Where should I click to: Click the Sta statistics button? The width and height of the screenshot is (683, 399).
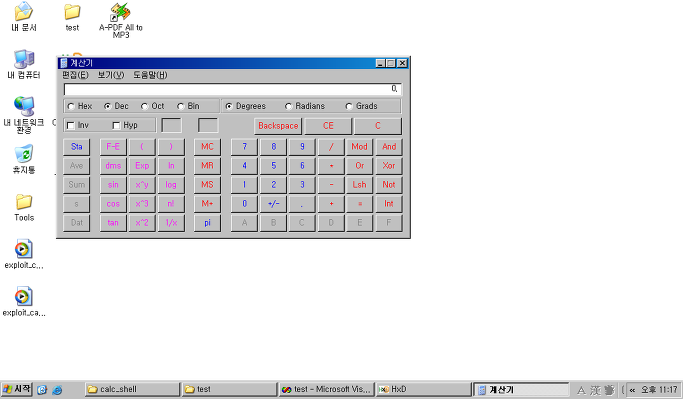(77, 147)
